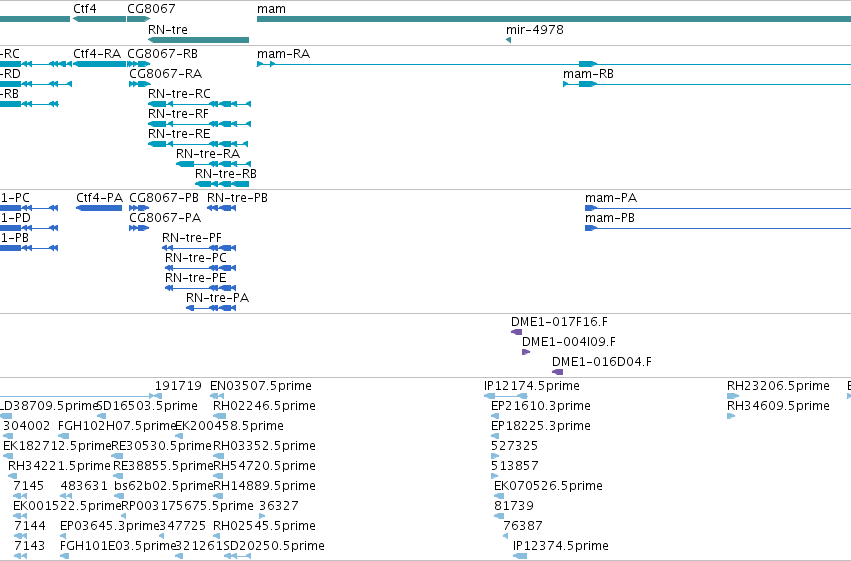The image size is (851, 561).
Task: Click the mam-PB protein label
Action: (610, 218)
